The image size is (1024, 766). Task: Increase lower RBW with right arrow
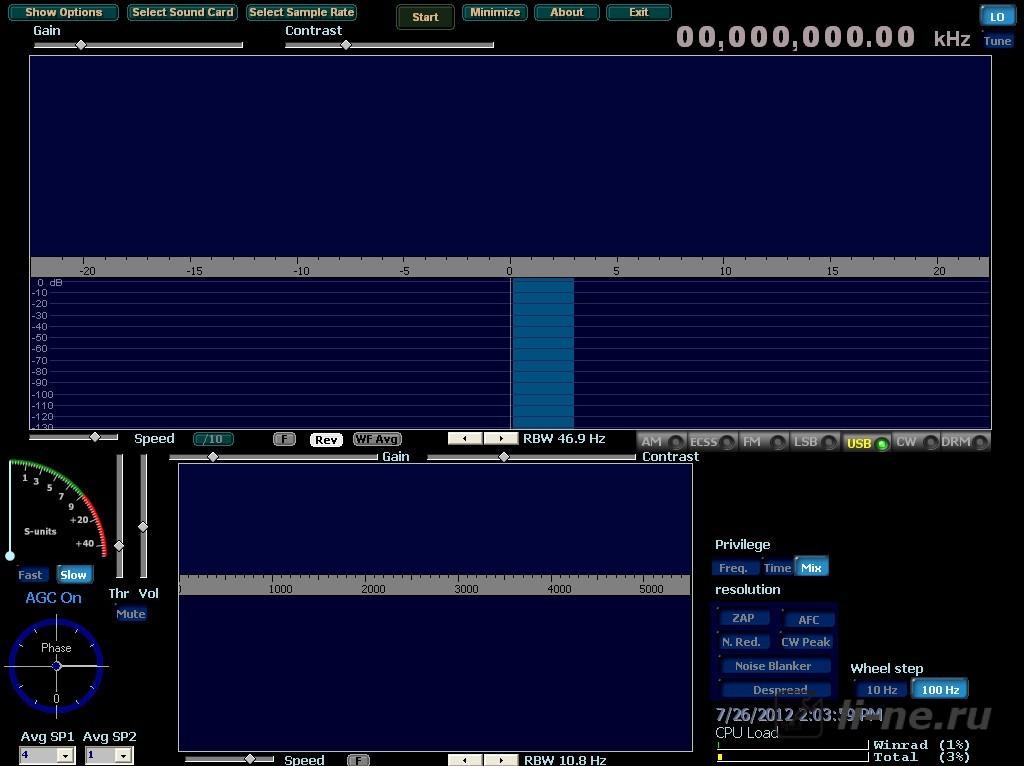click(x=500, y=760)
